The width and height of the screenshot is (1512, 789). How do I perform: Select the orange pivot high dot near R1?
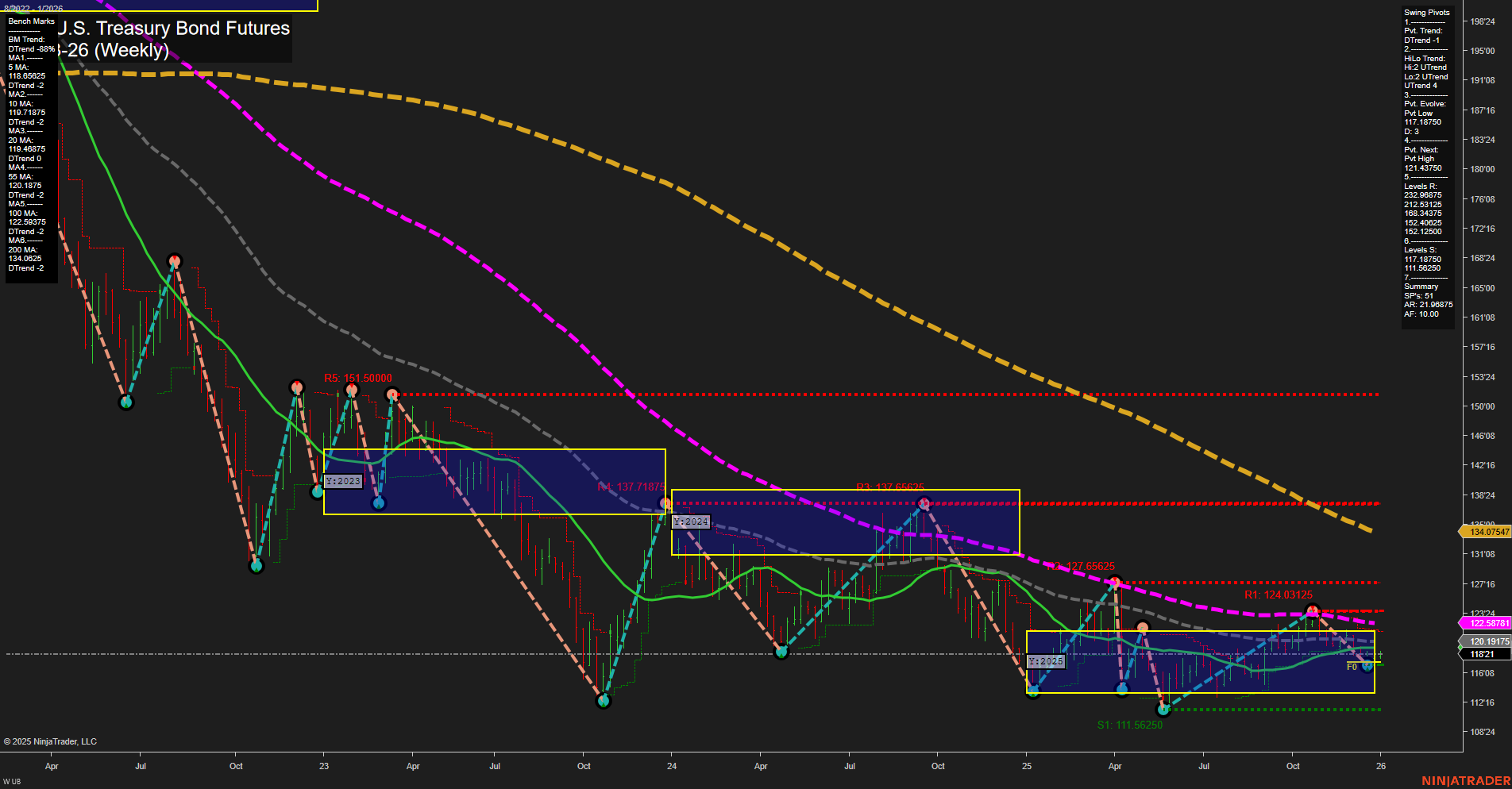[x=1311, y=610]
